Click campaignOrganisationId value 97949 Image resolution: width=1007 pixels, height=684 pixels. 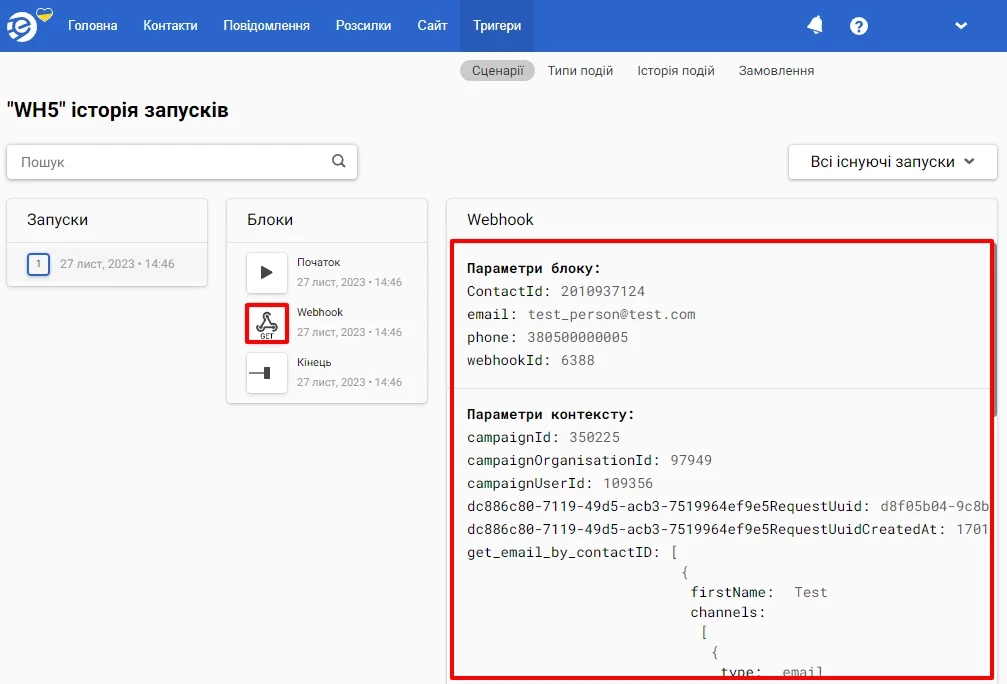point(691,460)
